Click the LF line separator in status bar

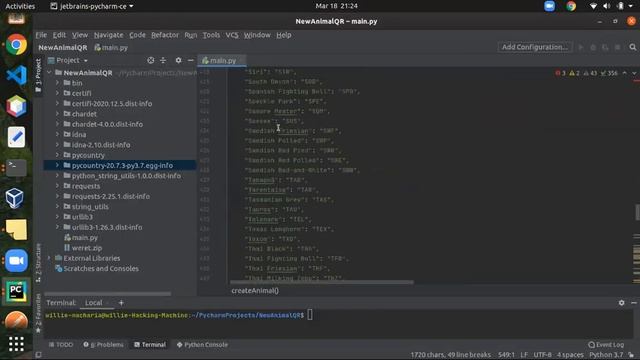pos(524,355)
